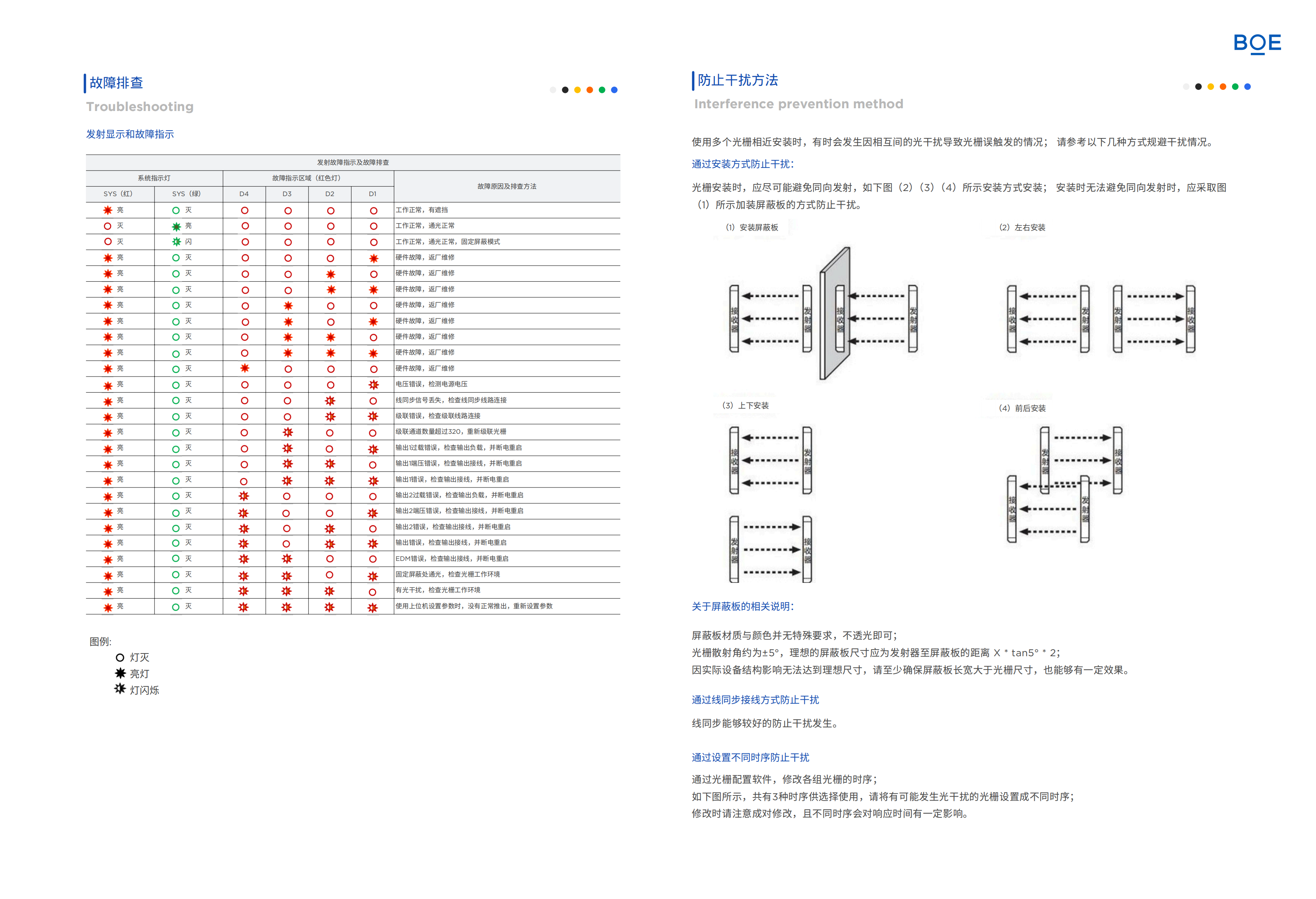Click the D1 flashing icon in 电压错误 row
Screen dimensions: 1316x899
click(x=373, y=384)
